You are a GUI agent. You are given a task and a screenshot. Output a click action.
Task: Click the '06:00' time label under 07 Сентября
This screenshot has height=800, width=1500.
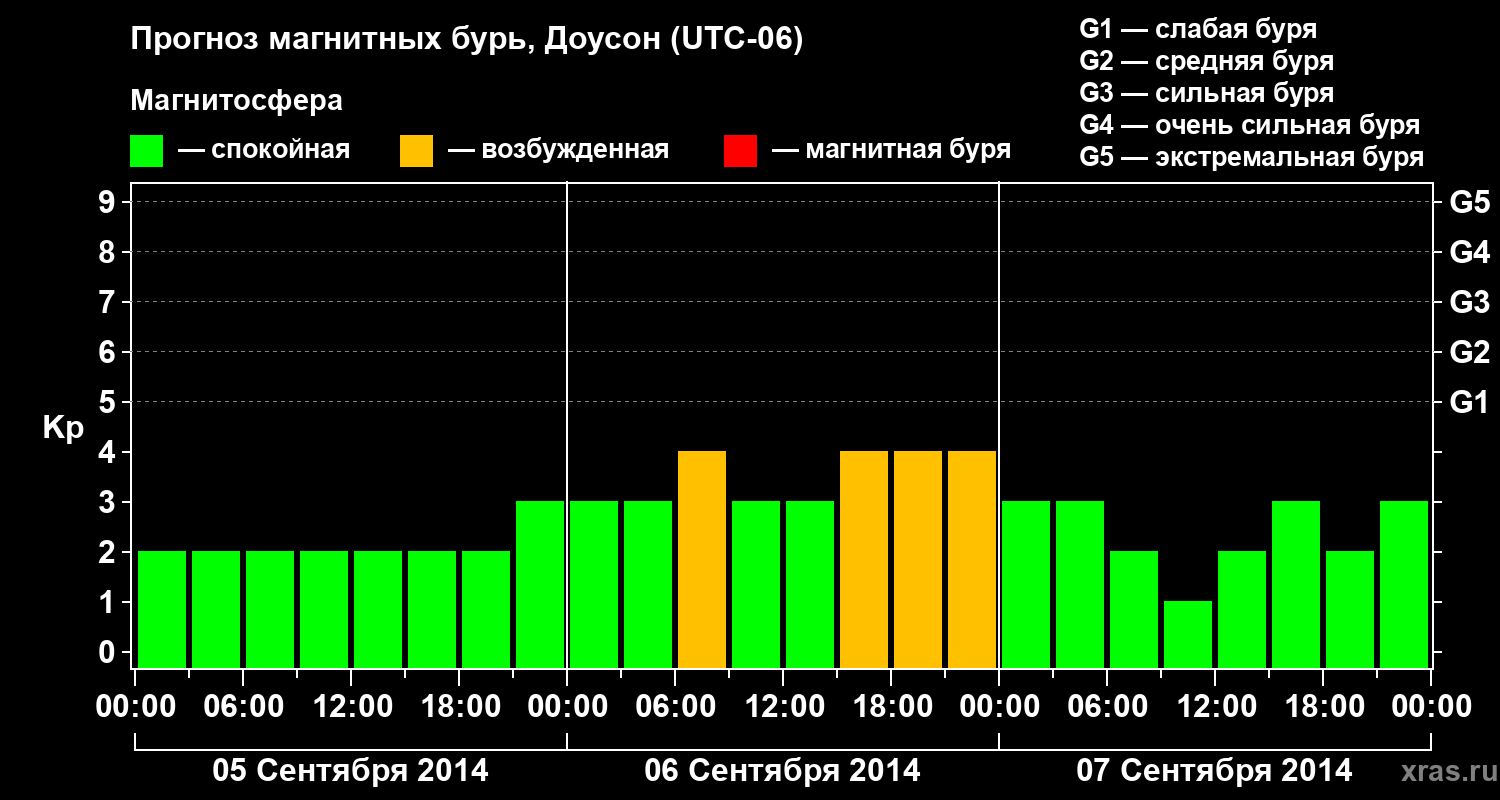[x=1107, y=707]
